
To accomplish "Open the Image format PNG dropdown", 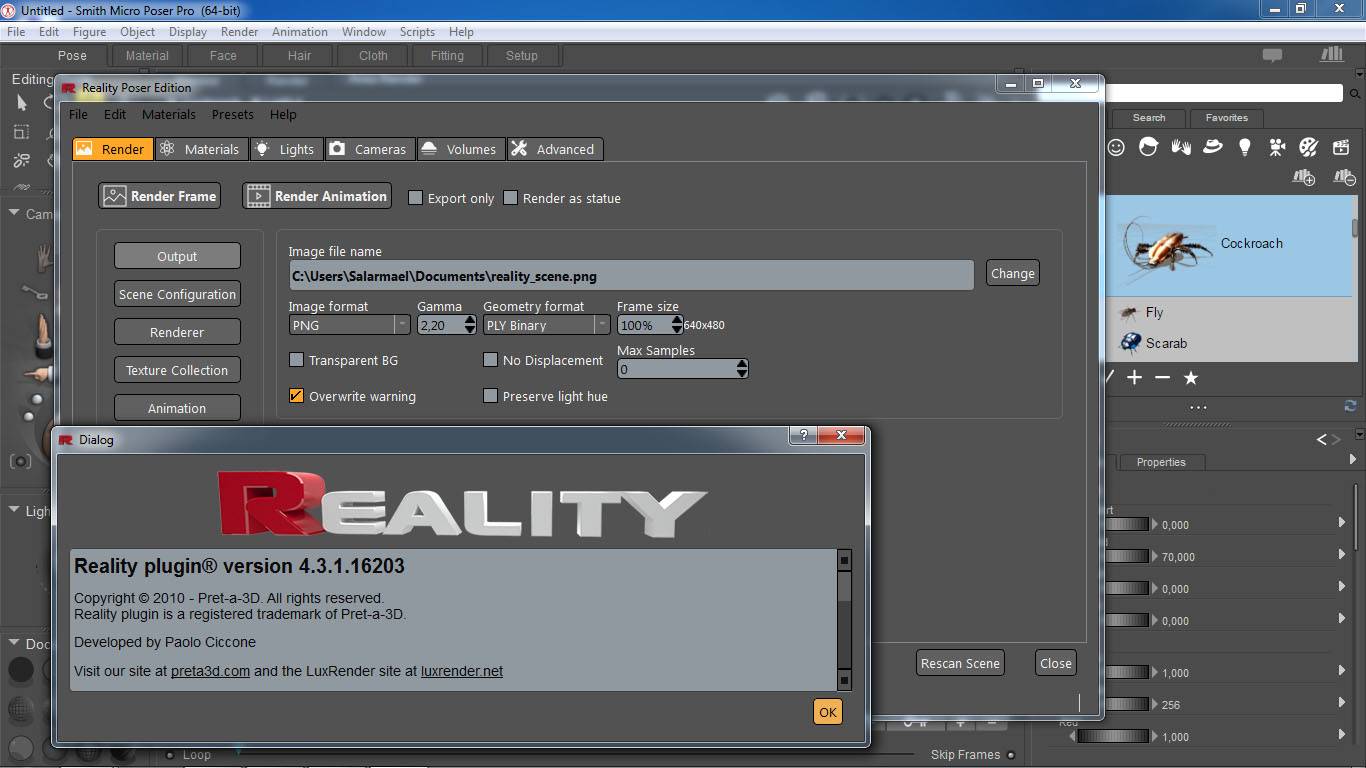I will [349, 325].
